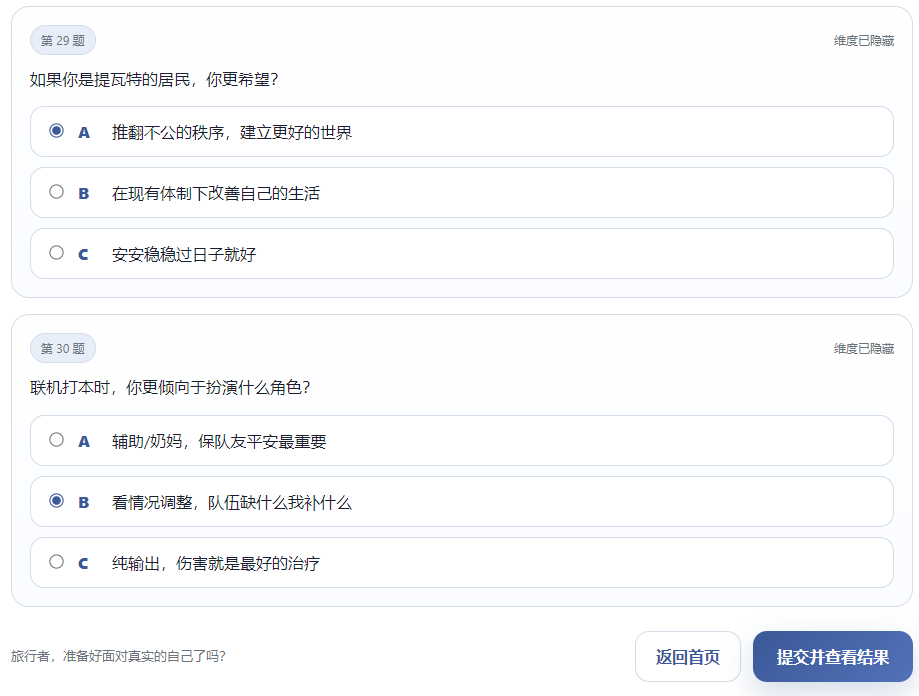
Task: Select radio button for option A in question 29
Action: 57,131
